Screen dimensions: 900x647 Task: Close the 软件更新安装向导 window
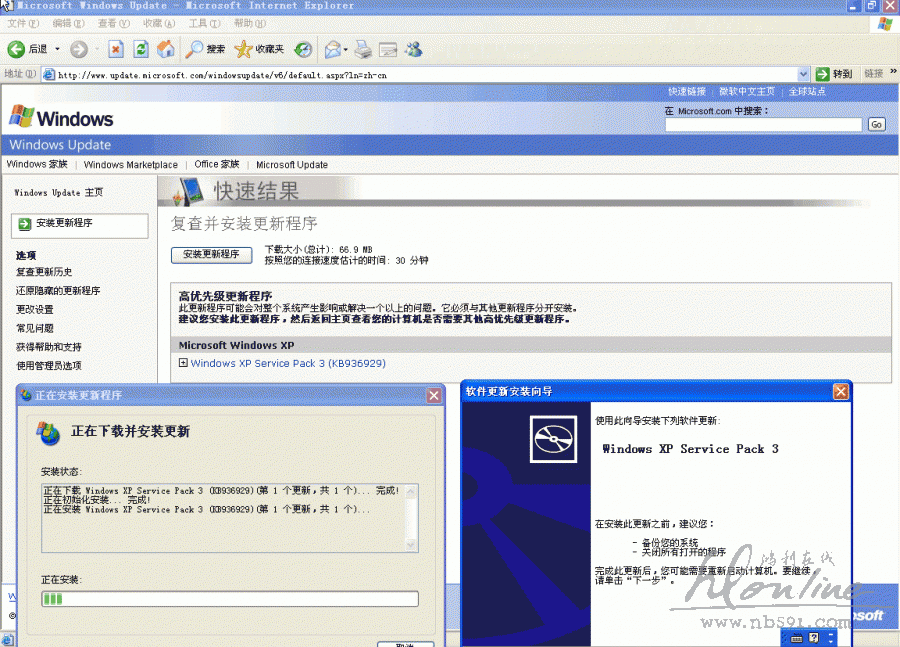[841, 392]
